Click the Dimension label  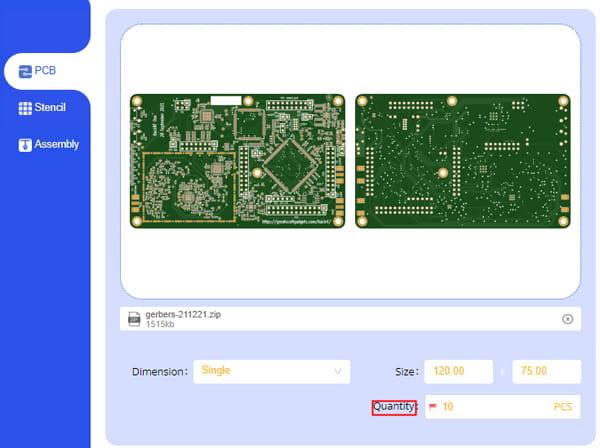point(160,372)
